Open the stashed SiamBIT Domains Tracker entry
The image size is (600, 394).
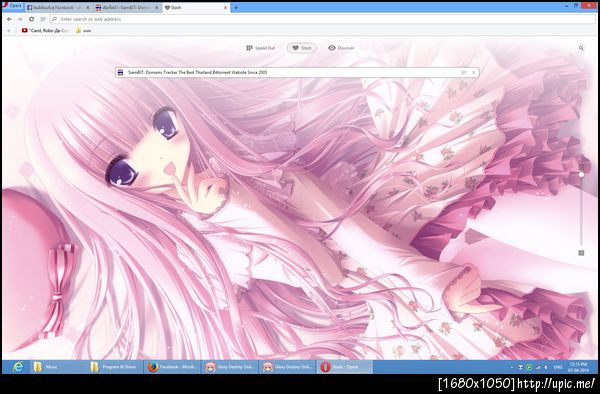pos(297,72)
